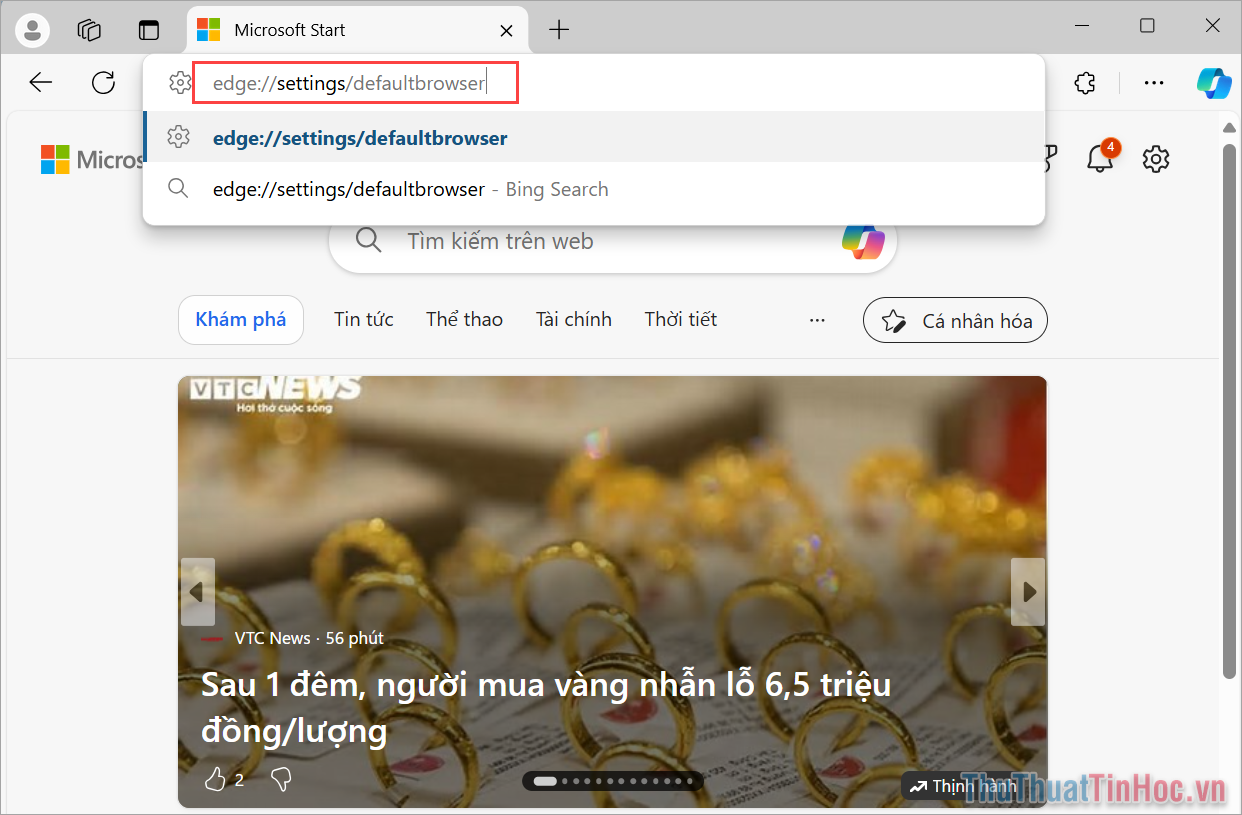
Task: Click a carousel dot indicator below the story
Action: [612, 781]
